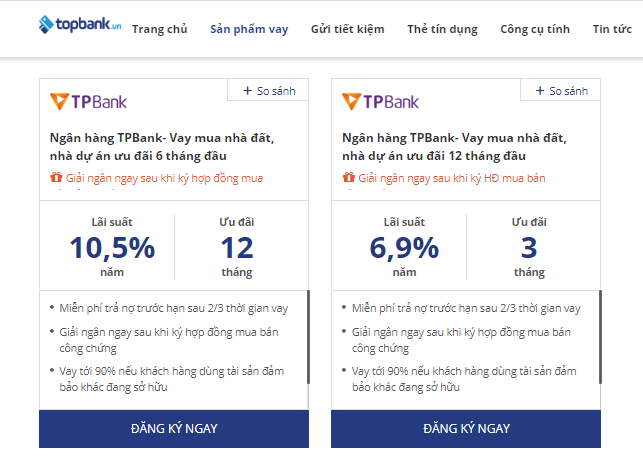The image size is (643, 475).
Task: Click TPBank logo in right card
Action: 381,101
